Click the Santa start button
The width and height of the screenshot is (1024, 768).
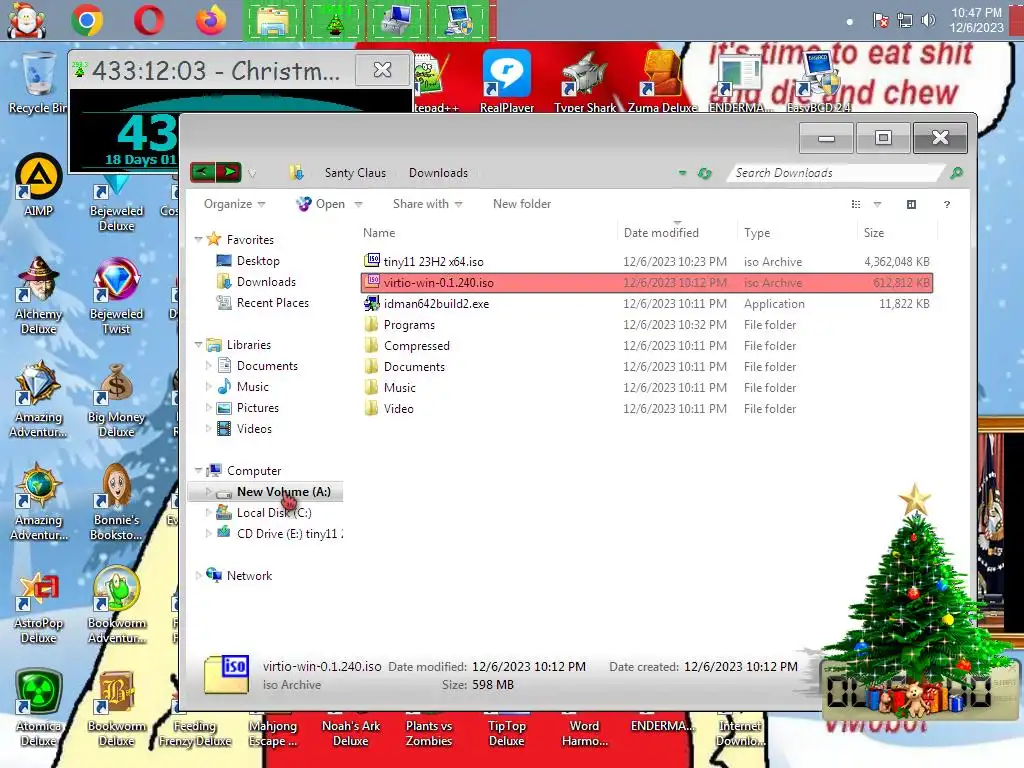(26, 20)
